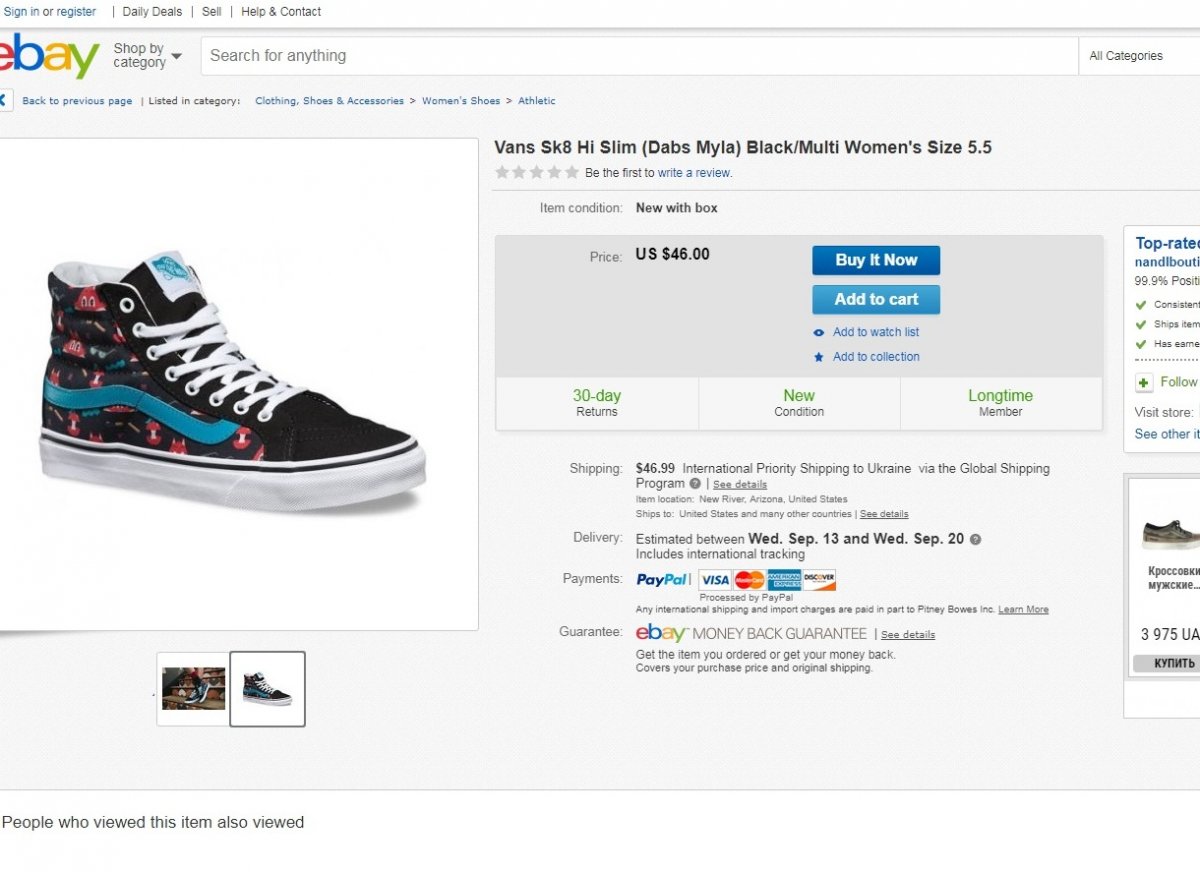
Task: Click the star icon beside collection
Action: tap(819, 357)
